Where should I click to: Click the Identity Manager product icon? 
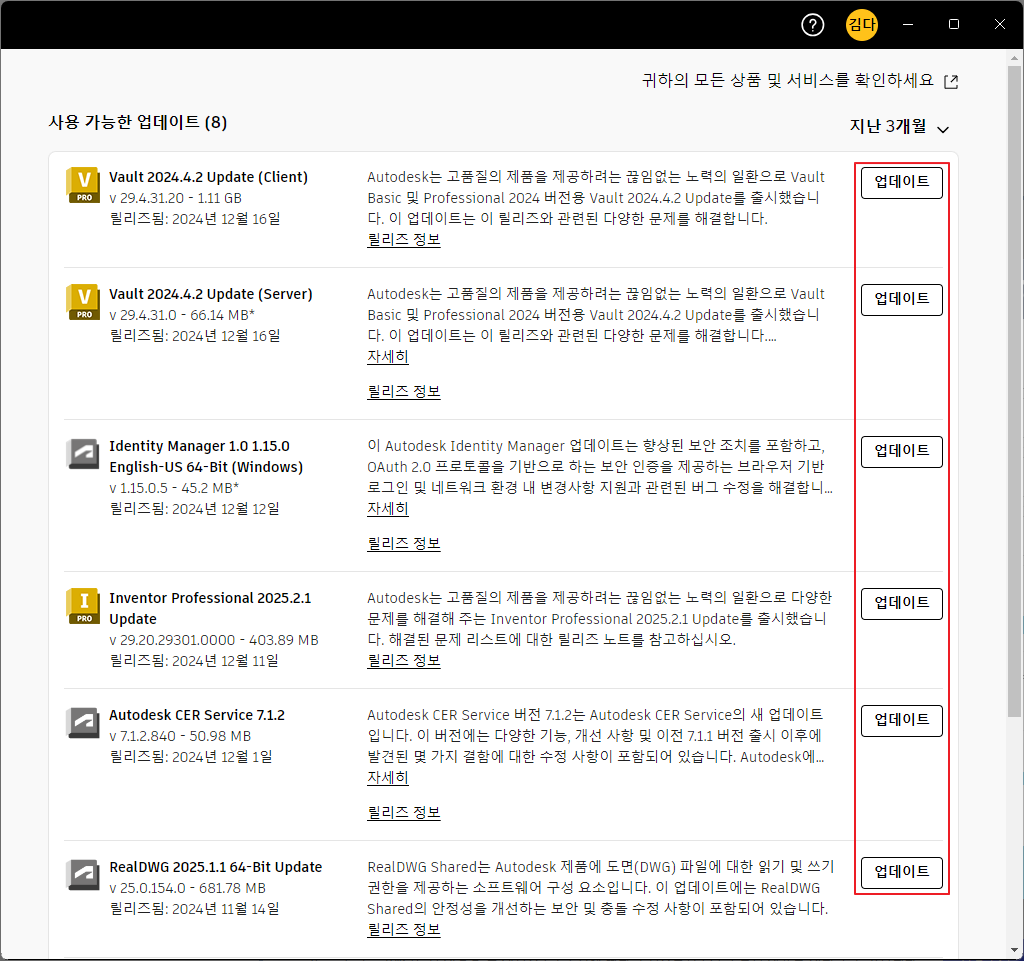83,454
